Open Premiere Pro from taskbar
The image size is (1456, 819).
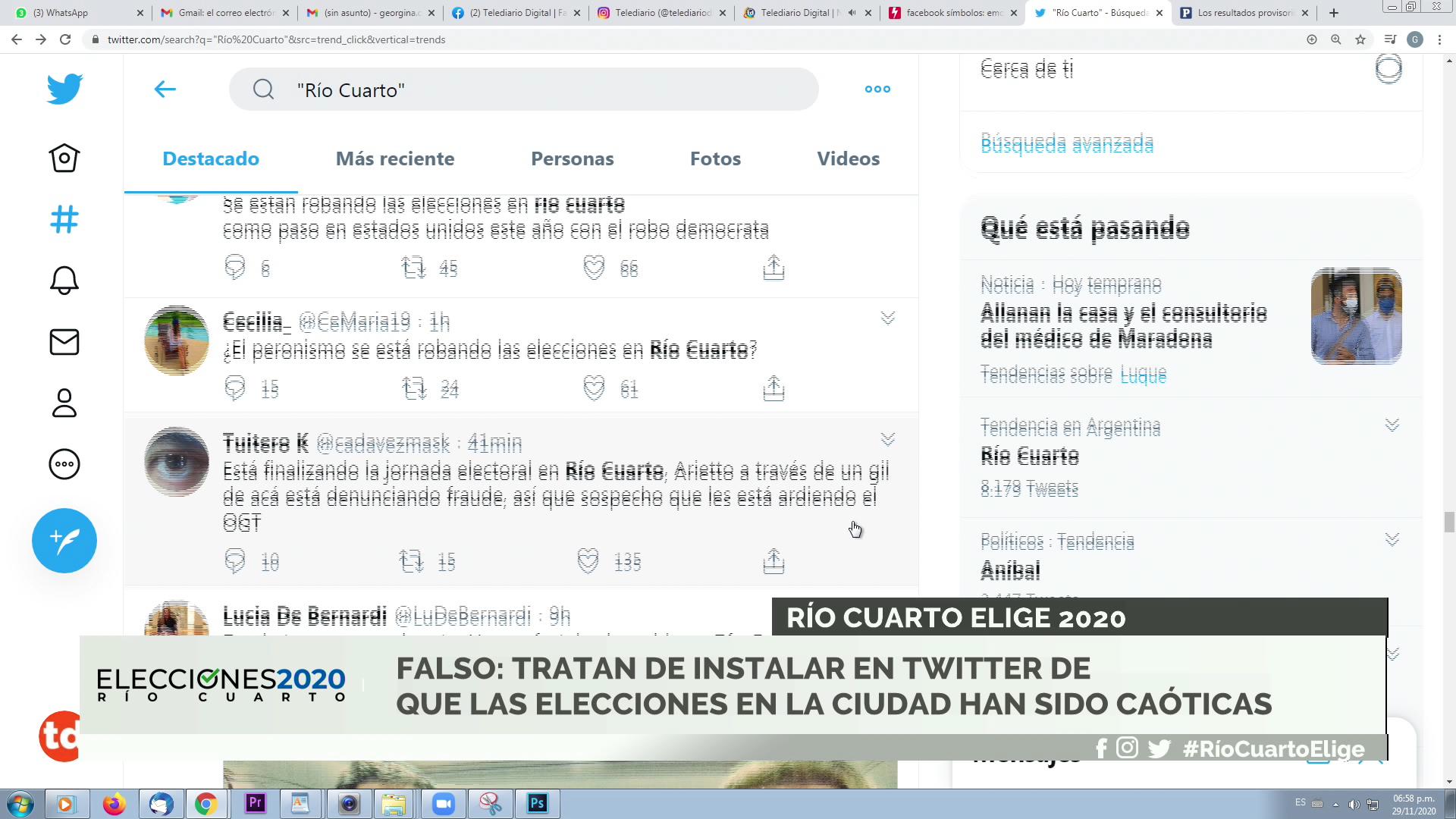click(256, 803)
